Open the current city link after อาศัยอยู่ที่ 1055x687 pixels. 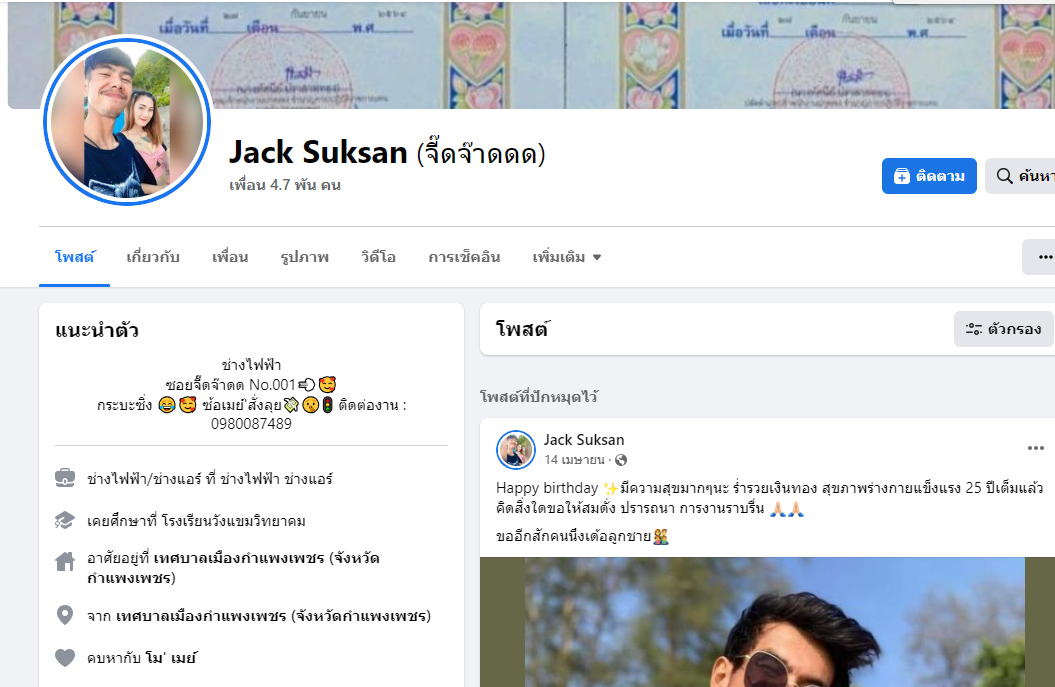[x=233, y=568]
